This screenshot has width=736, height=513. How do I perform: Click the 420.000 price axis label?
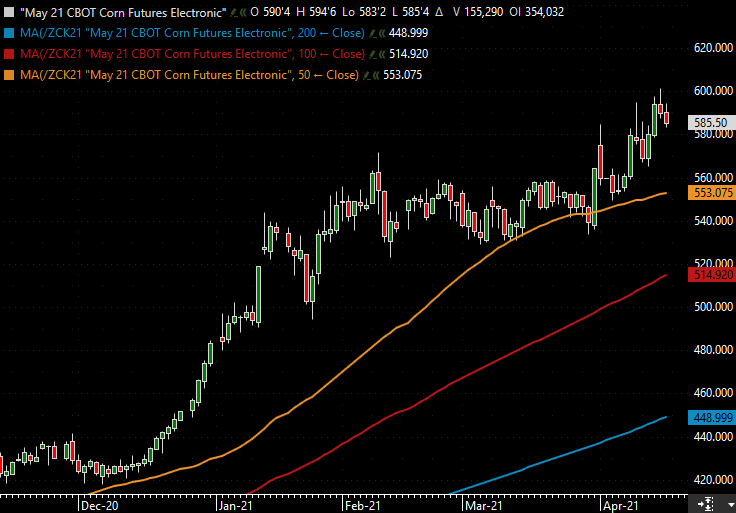[x=713, y=480]
